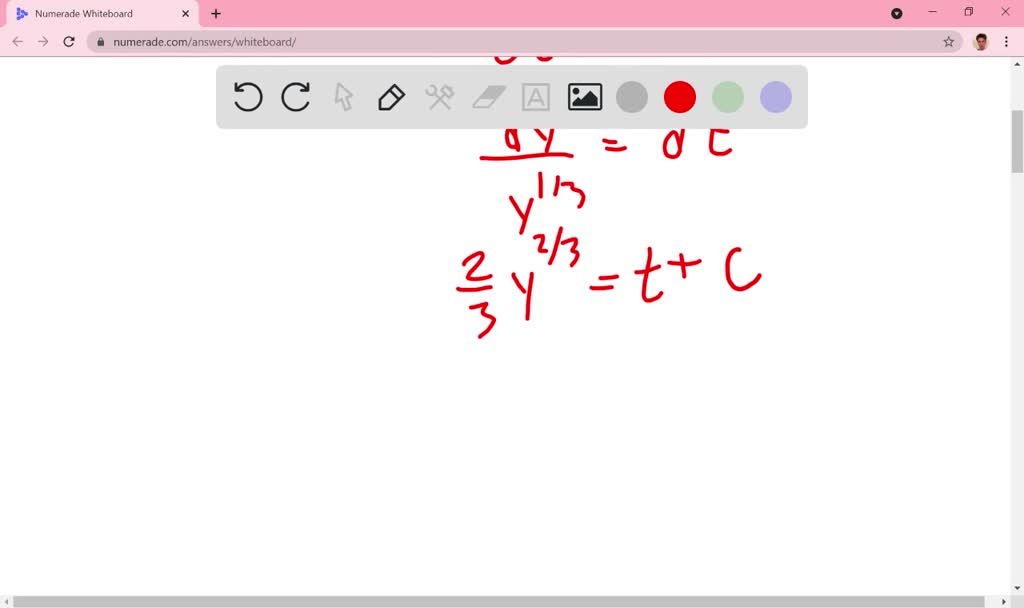Toggle the bookmark star for this page

click(x=947, y=41)
